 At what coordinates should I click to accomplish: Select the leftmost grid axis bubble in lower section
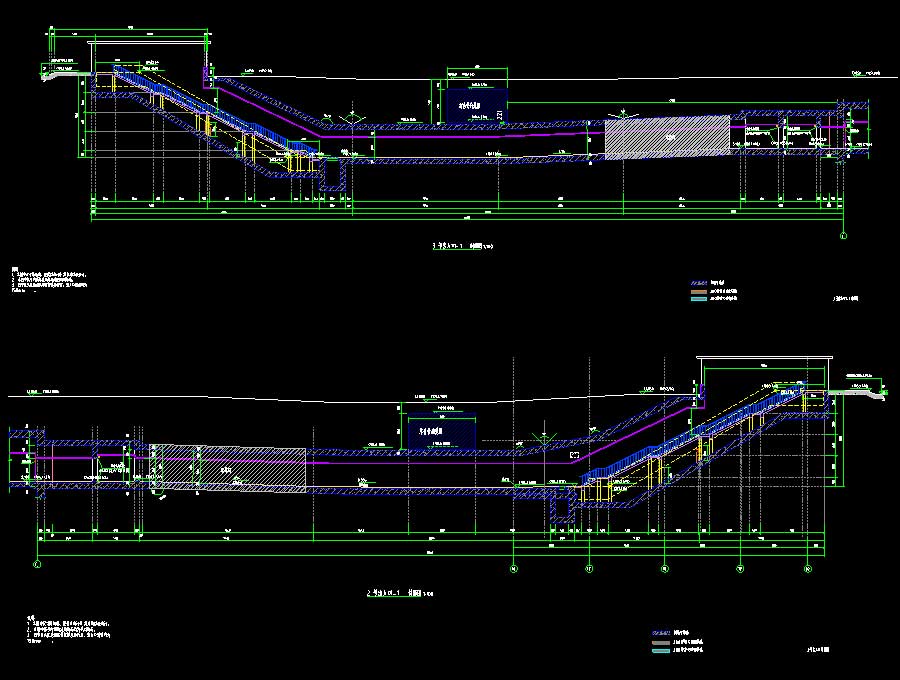tap(37, 566)
